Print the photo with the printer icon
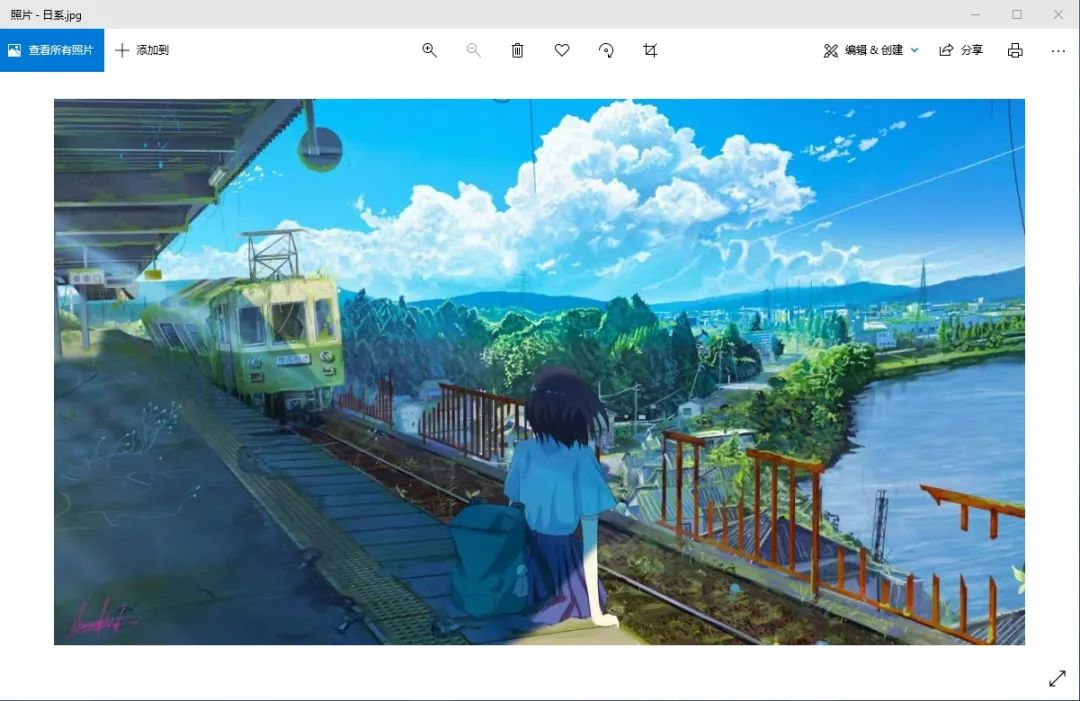1080x701 pixels. [1015, 50]
